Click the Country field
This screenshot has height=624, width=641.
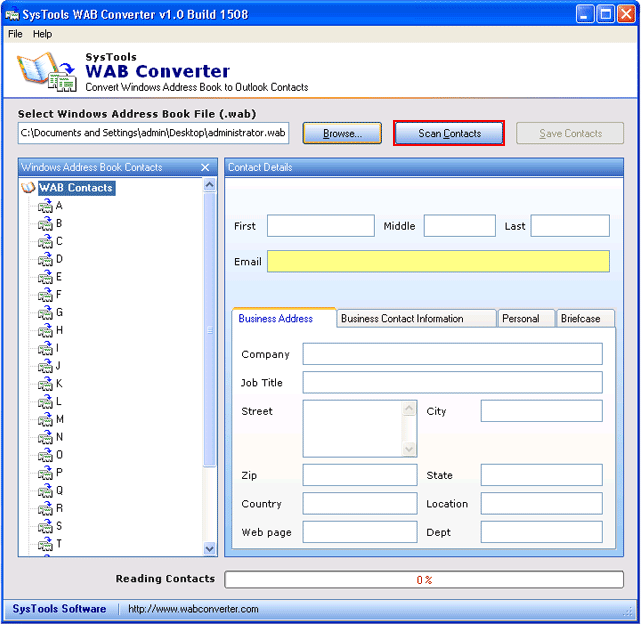[x=360, y=503]
